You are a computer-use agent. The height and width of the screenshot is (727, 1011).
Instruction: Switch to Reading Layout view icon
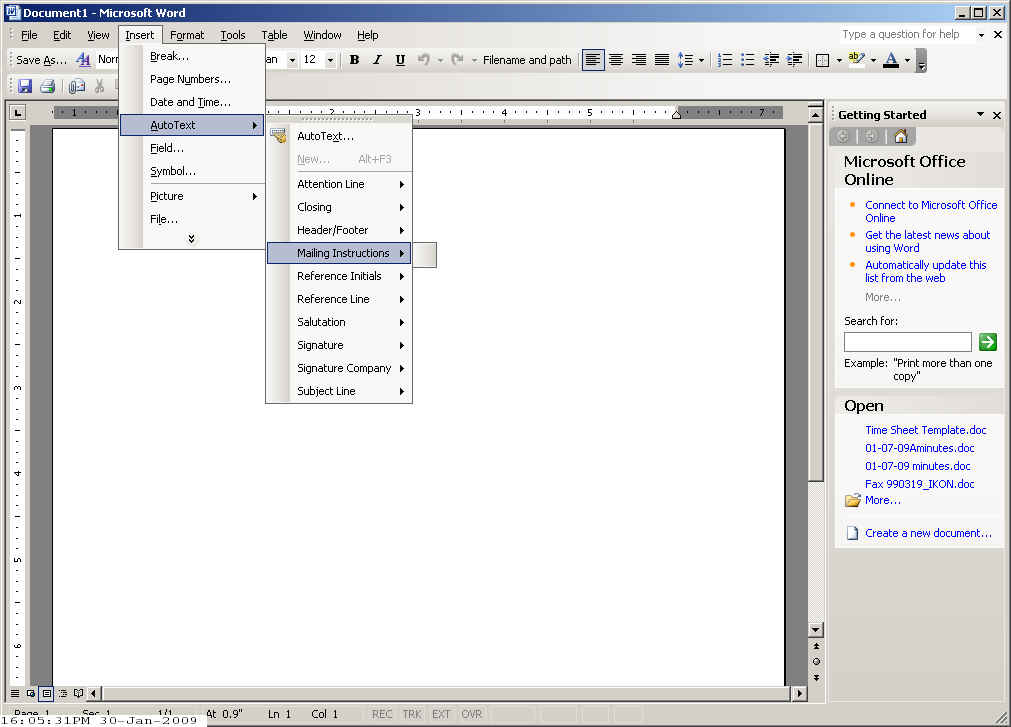(79, 693)
